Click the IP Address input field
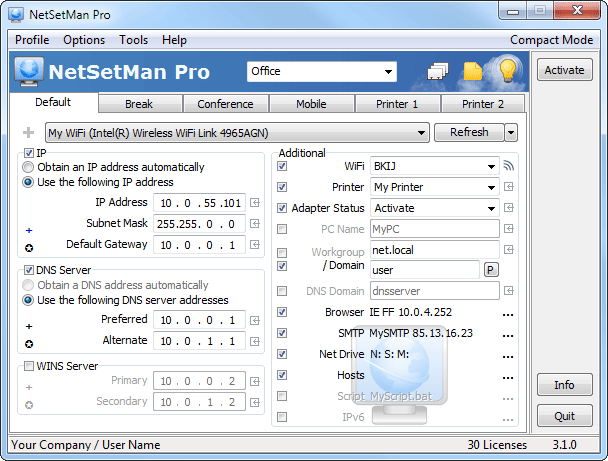Viewport: 608px width, 461px height. pyautogui.click(x=199, y=203)
